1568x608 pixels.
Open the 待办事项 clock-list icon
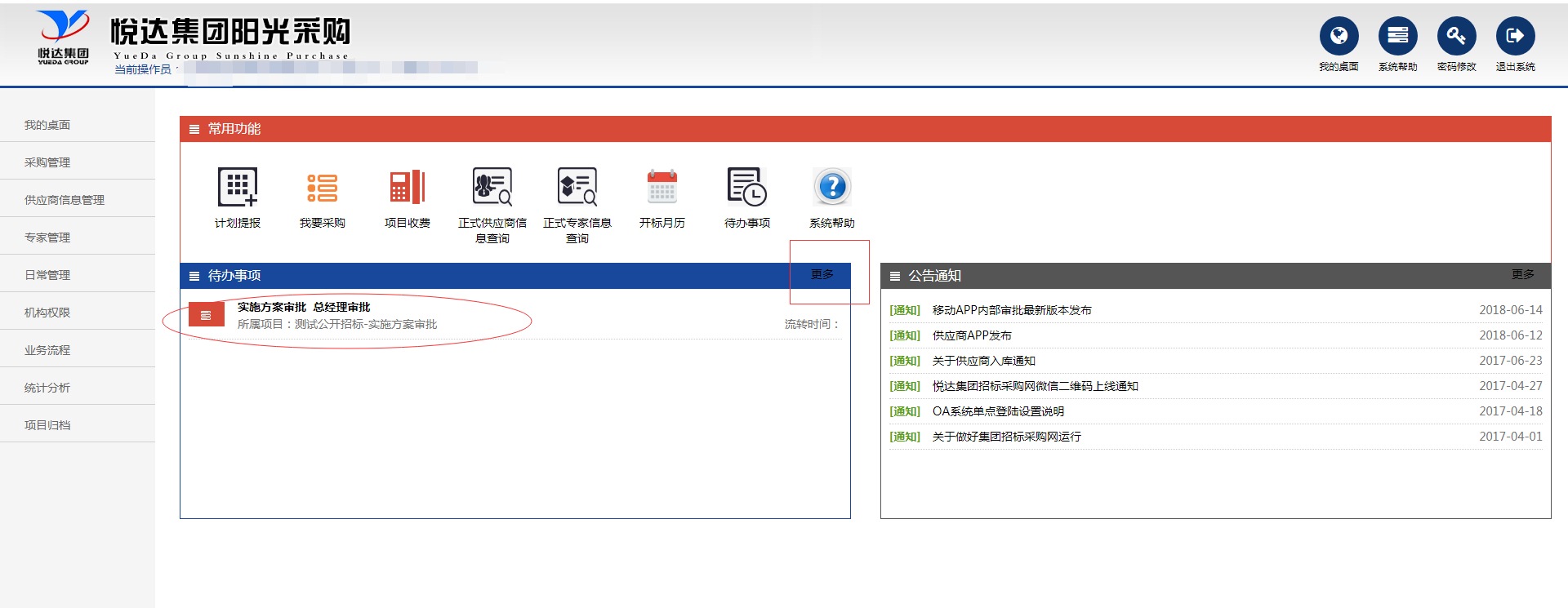click(x=747, y=187)
